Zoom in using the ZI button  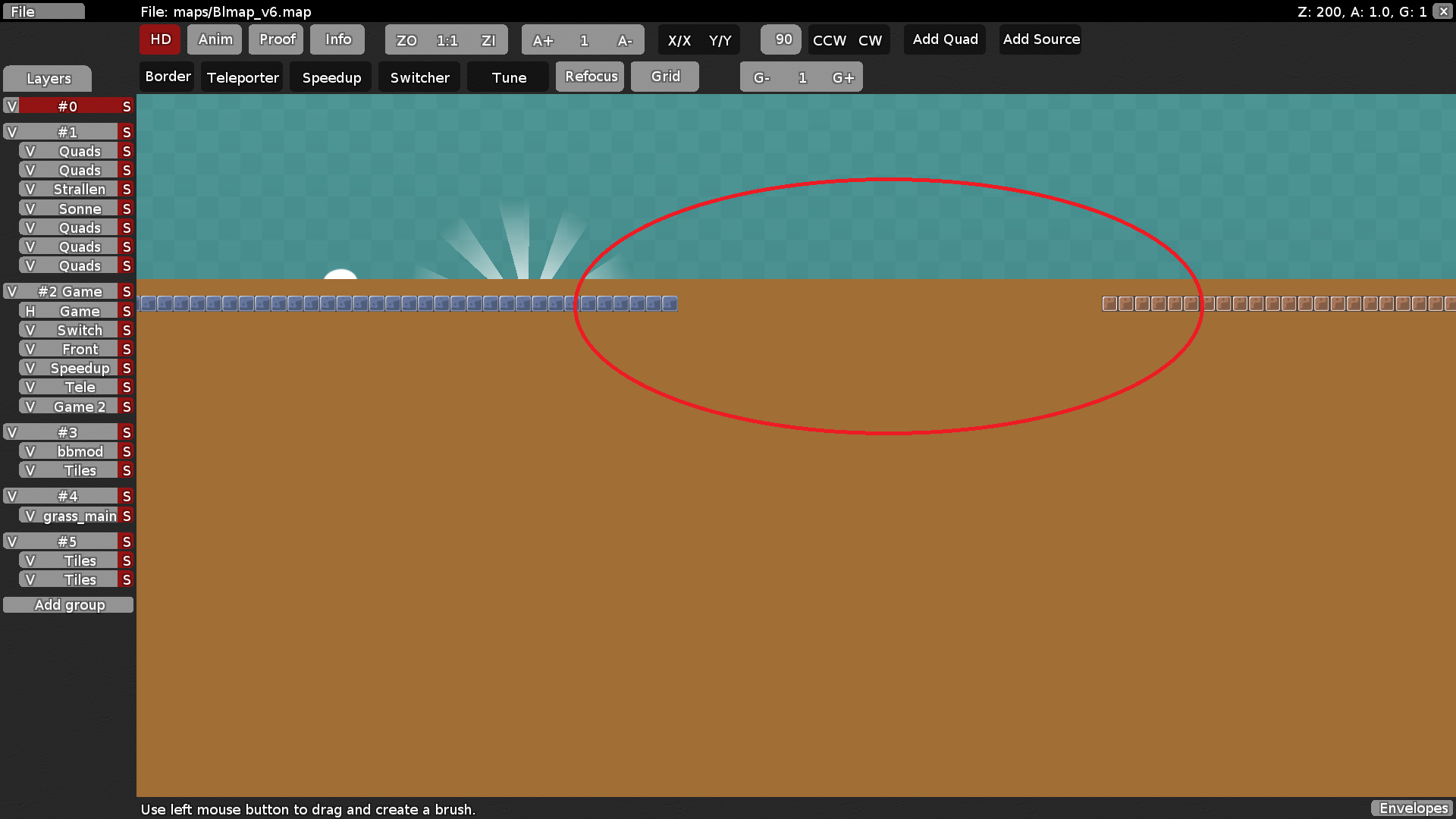click(x=488, y=40)
